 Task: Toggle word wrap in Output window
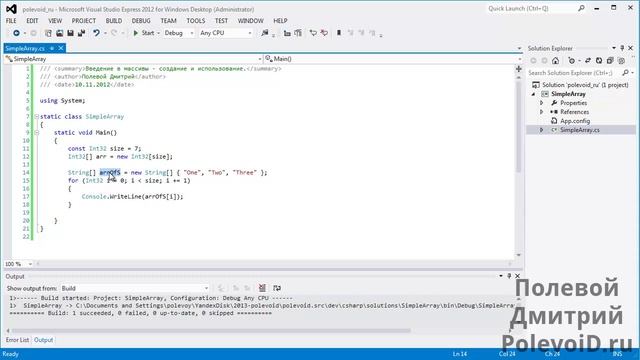click(277, 288)
